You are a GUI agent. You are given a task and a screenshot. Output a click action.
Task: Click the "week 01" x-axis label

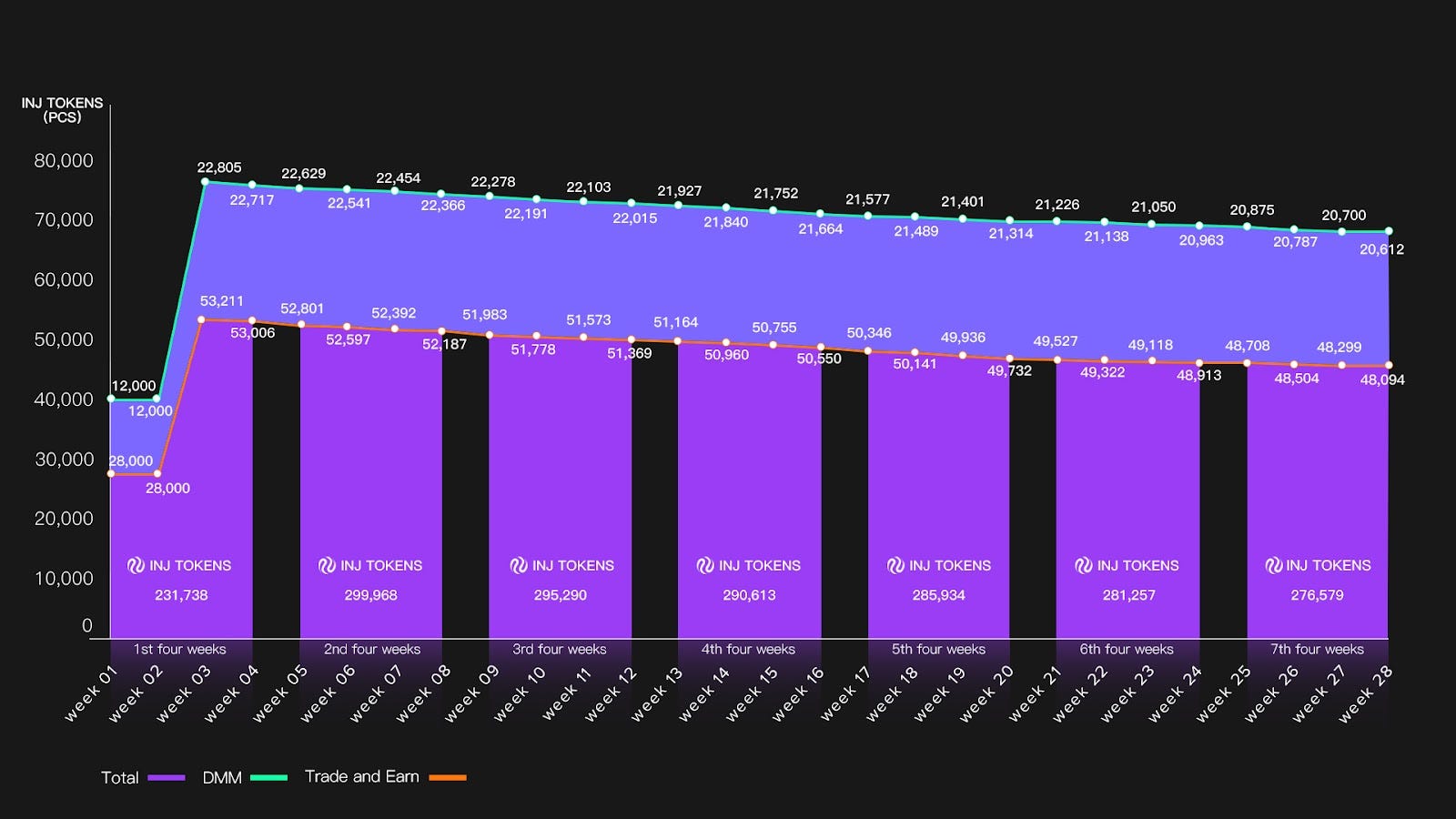(x=91, y=694)
